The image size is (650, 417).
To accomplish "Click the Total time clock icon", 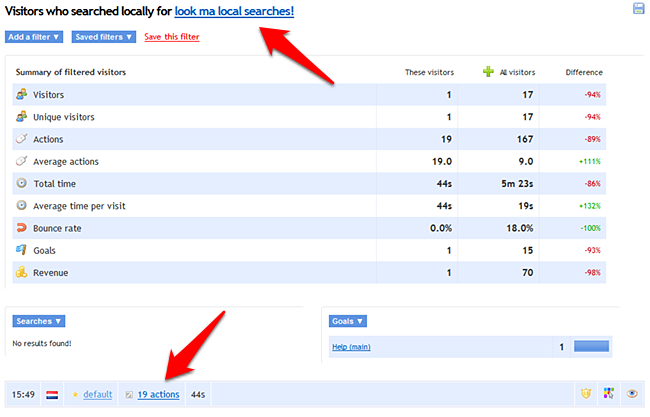I will (x=22, y=183).
